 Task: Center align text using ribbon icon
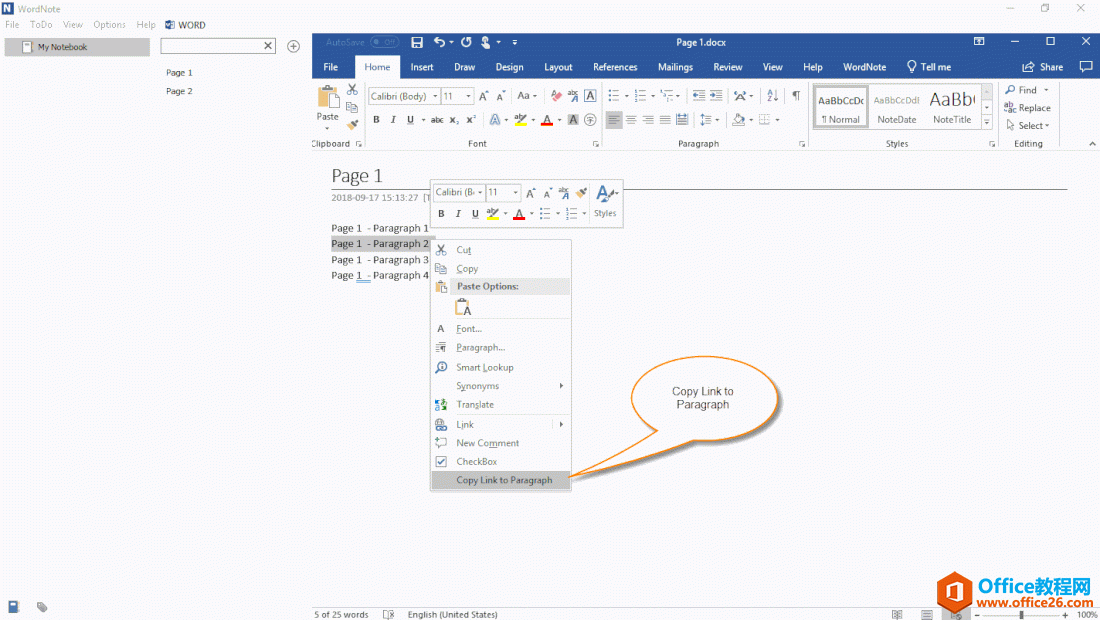coord(630,120)
